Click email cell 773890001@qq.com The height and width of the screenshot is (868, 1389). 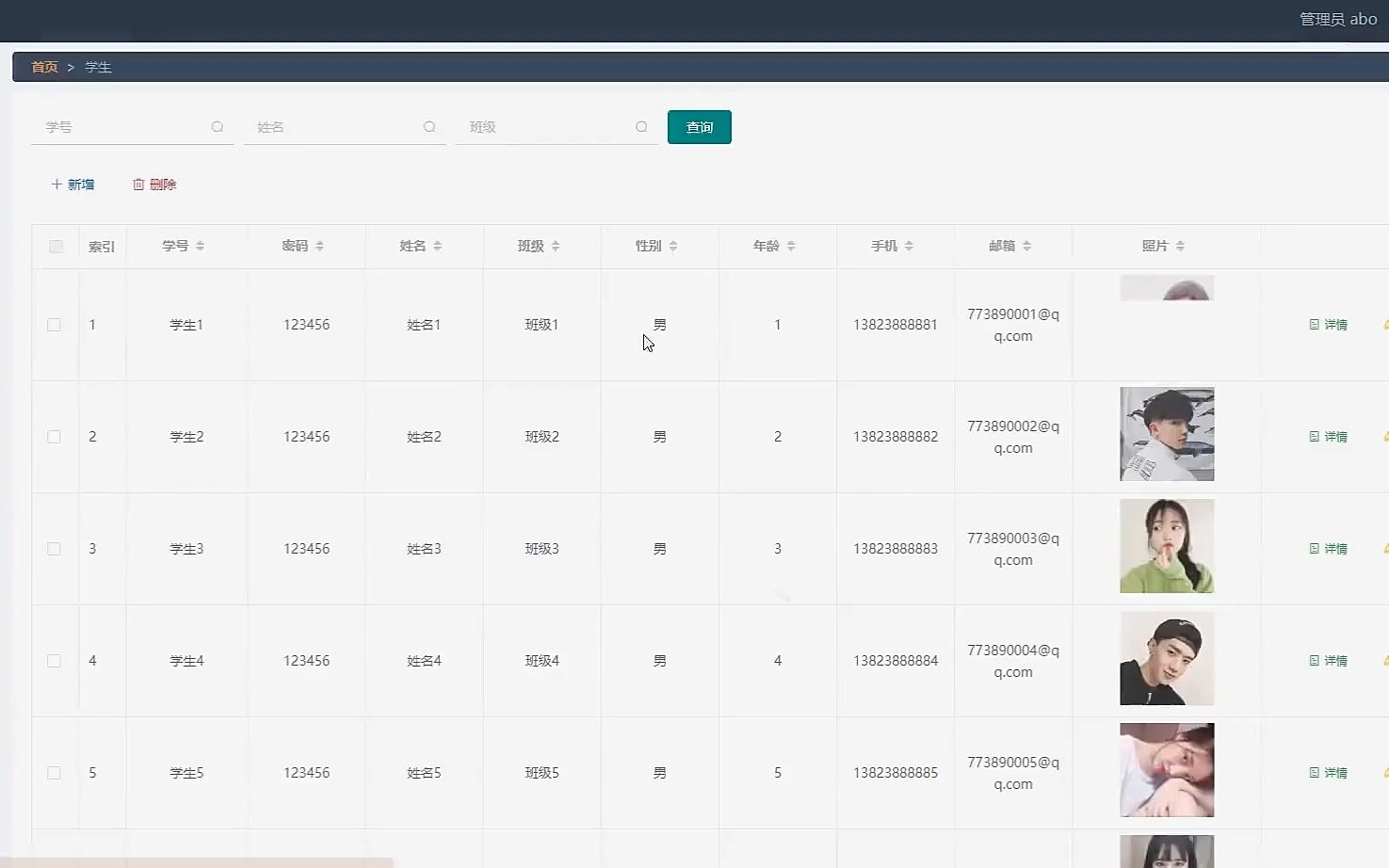pos(1013,325)
